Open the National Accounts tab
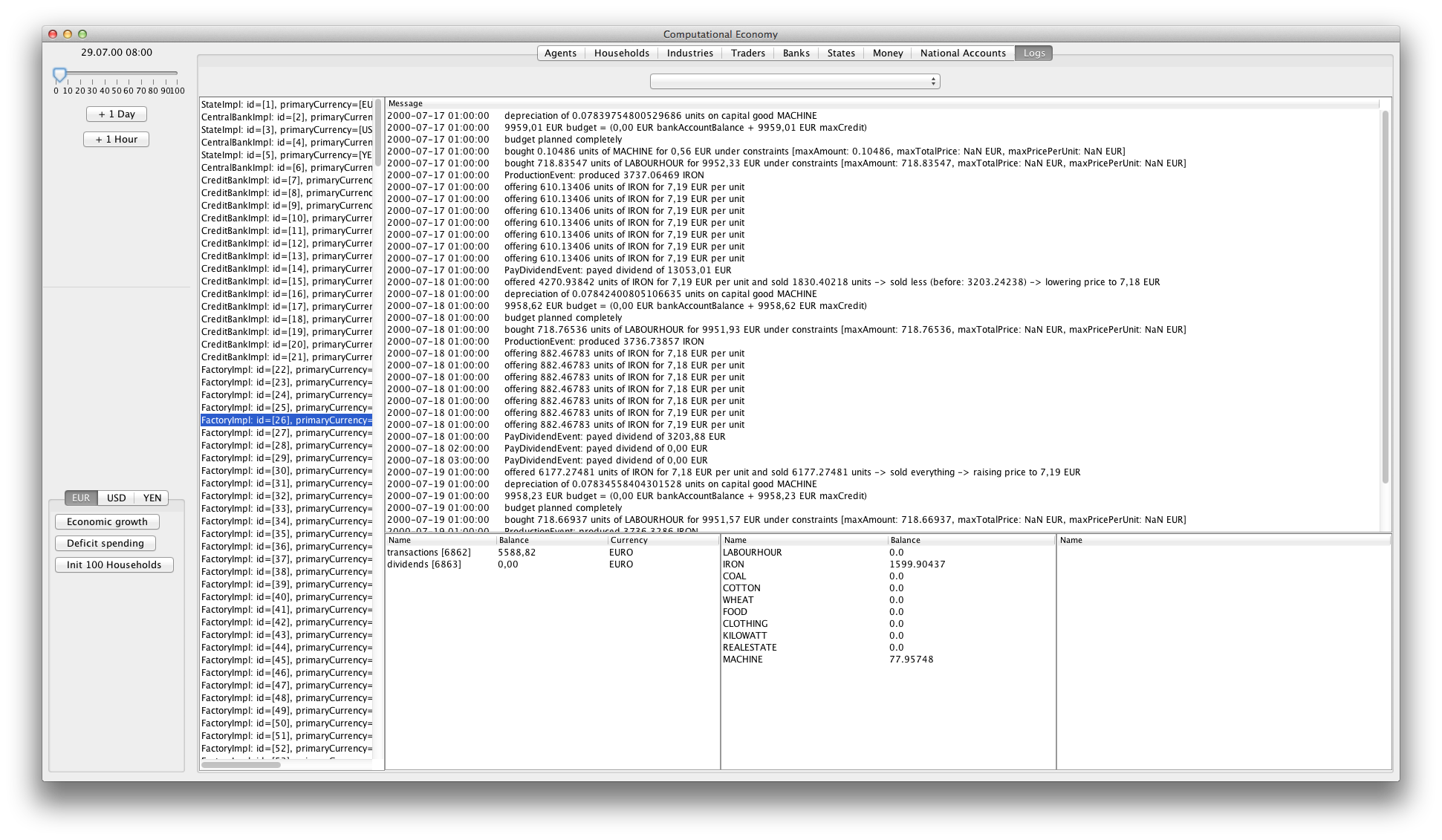This screenshot has width=1442, height=840. click(962, 53)
